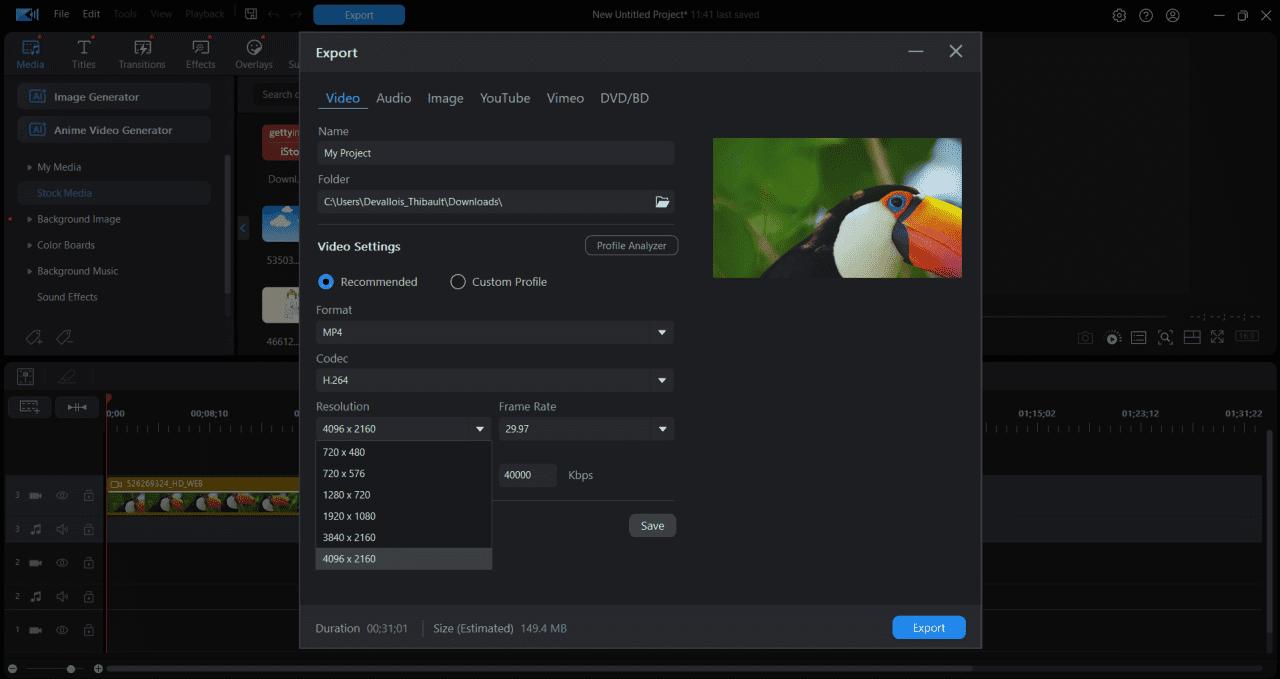Lock video track 3
This screenshot has height=679, width=1280.
[x=88, y=495]
